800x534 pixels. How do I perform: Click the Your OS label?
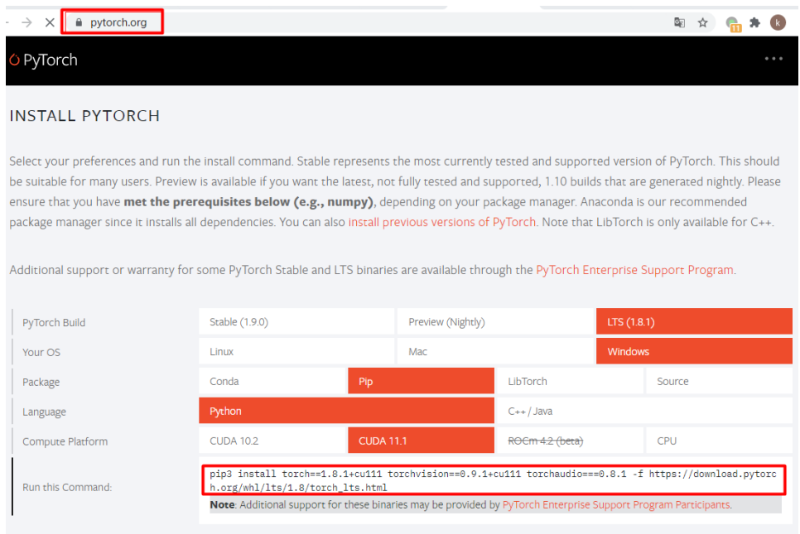click(x=41, y=352)
